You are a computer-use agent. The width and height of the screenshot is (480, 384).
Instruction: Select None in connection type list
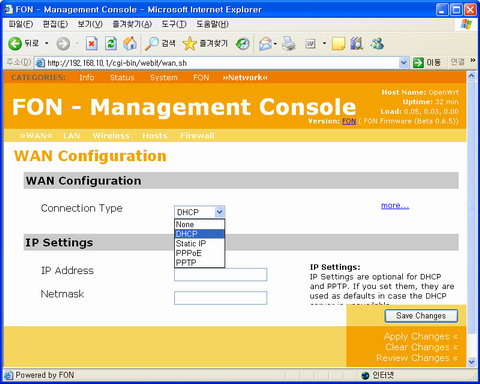(x=200, y=224)
